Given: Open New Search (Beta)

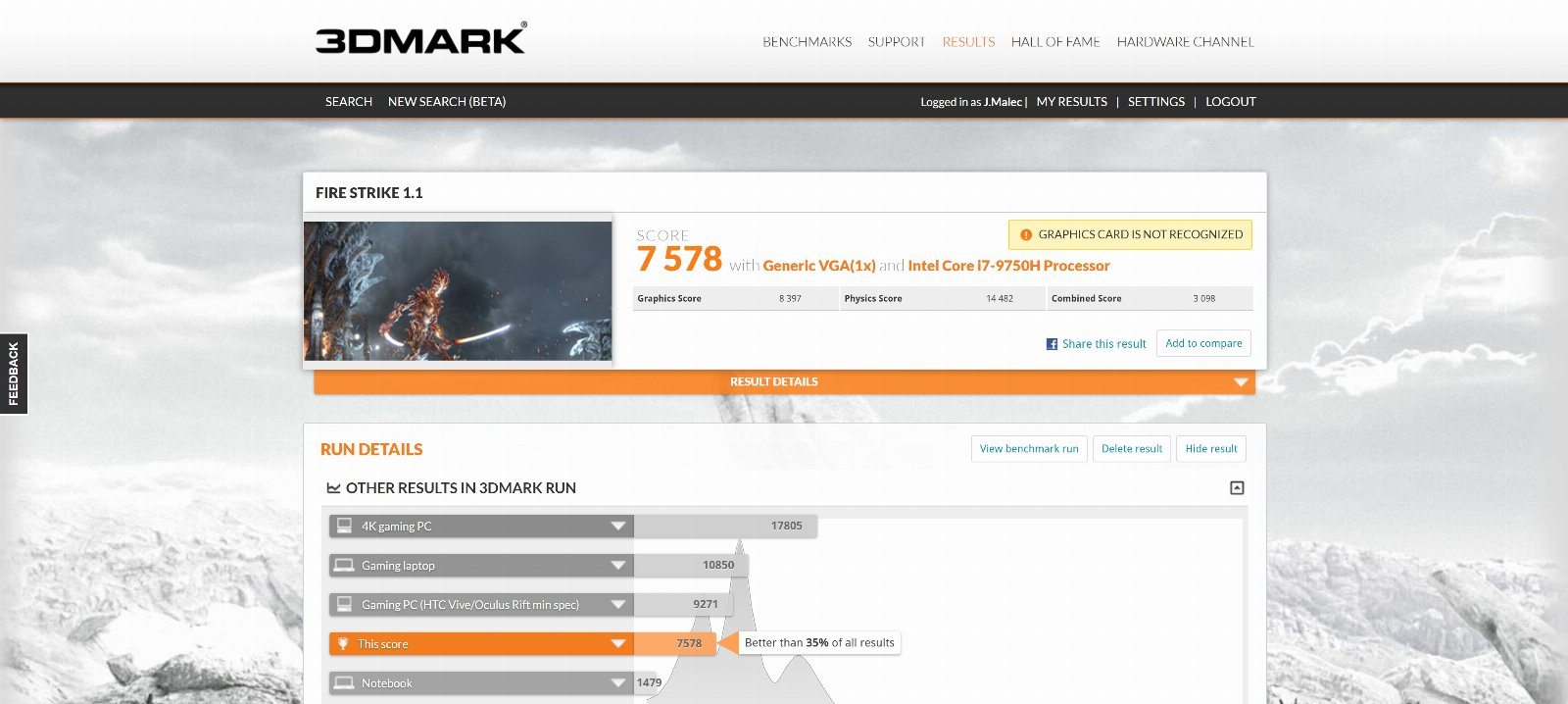Looking at the screenshot, I should tap(447, 102).
